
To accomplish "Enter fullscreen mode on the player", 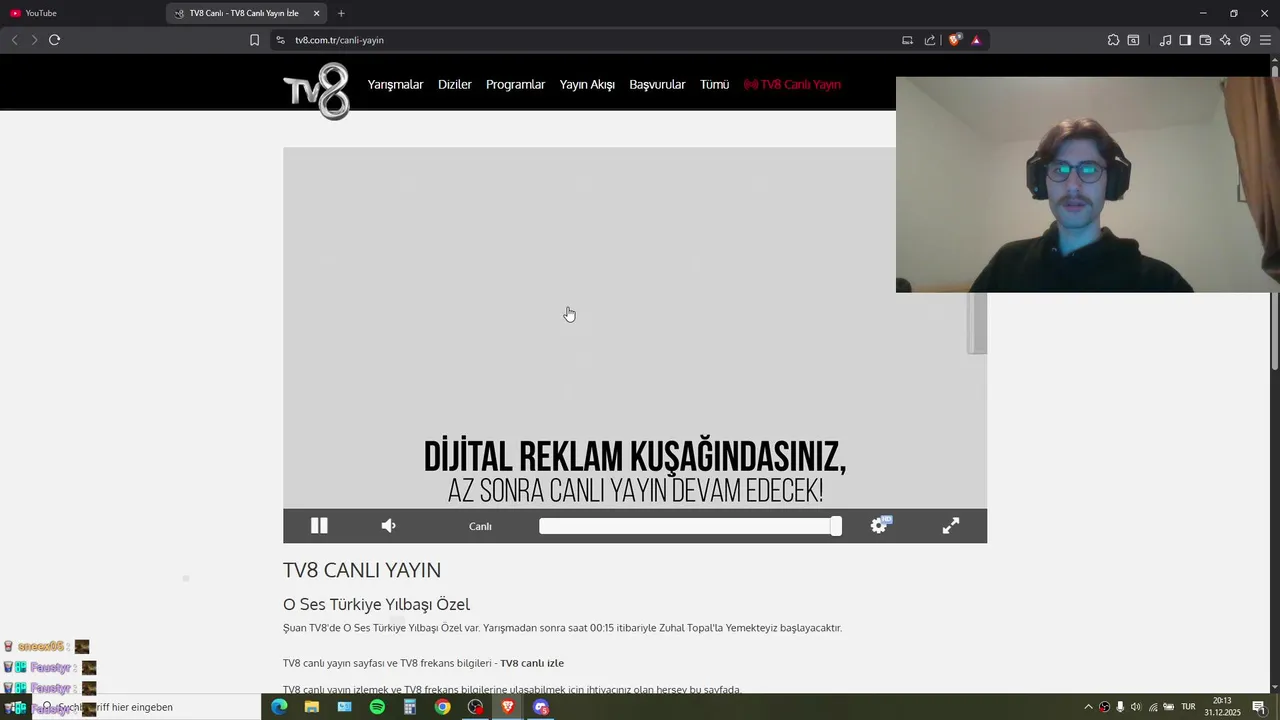I will (x=951, y=526).
